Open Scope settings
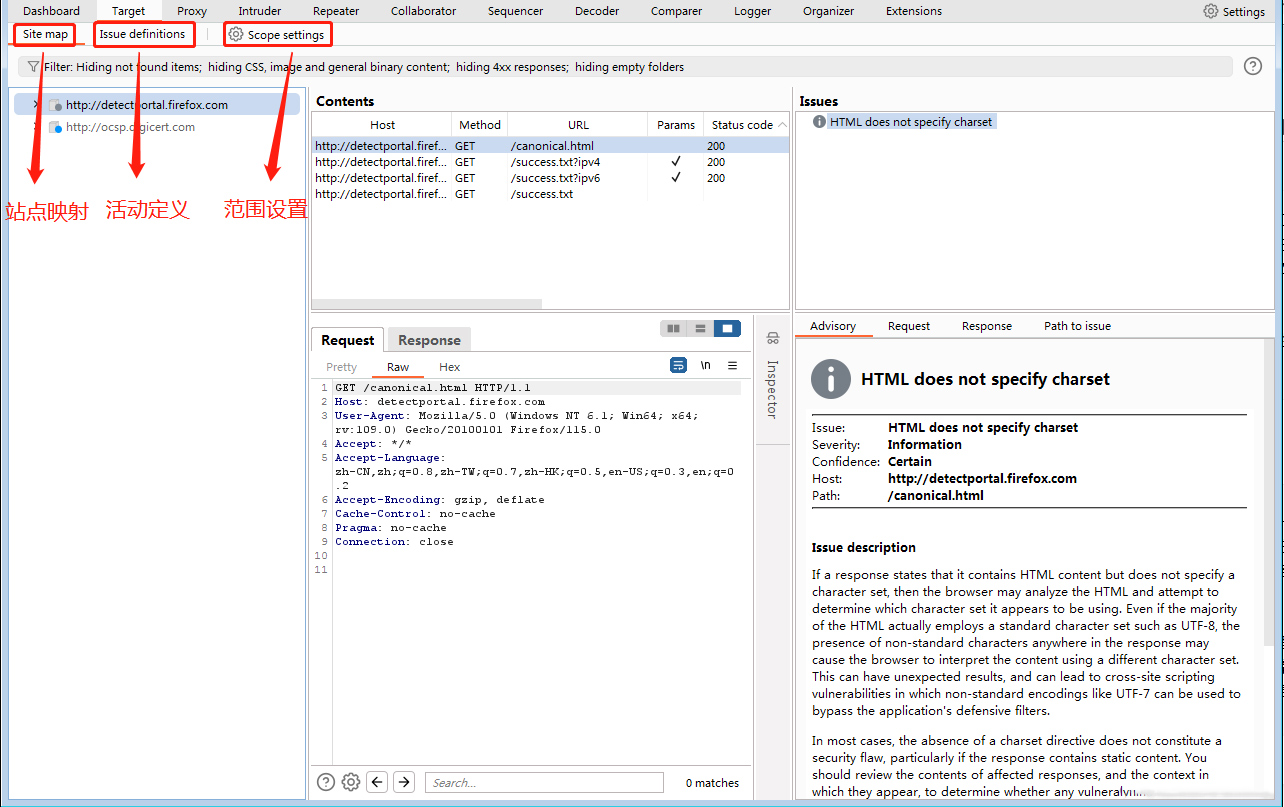 277,35
